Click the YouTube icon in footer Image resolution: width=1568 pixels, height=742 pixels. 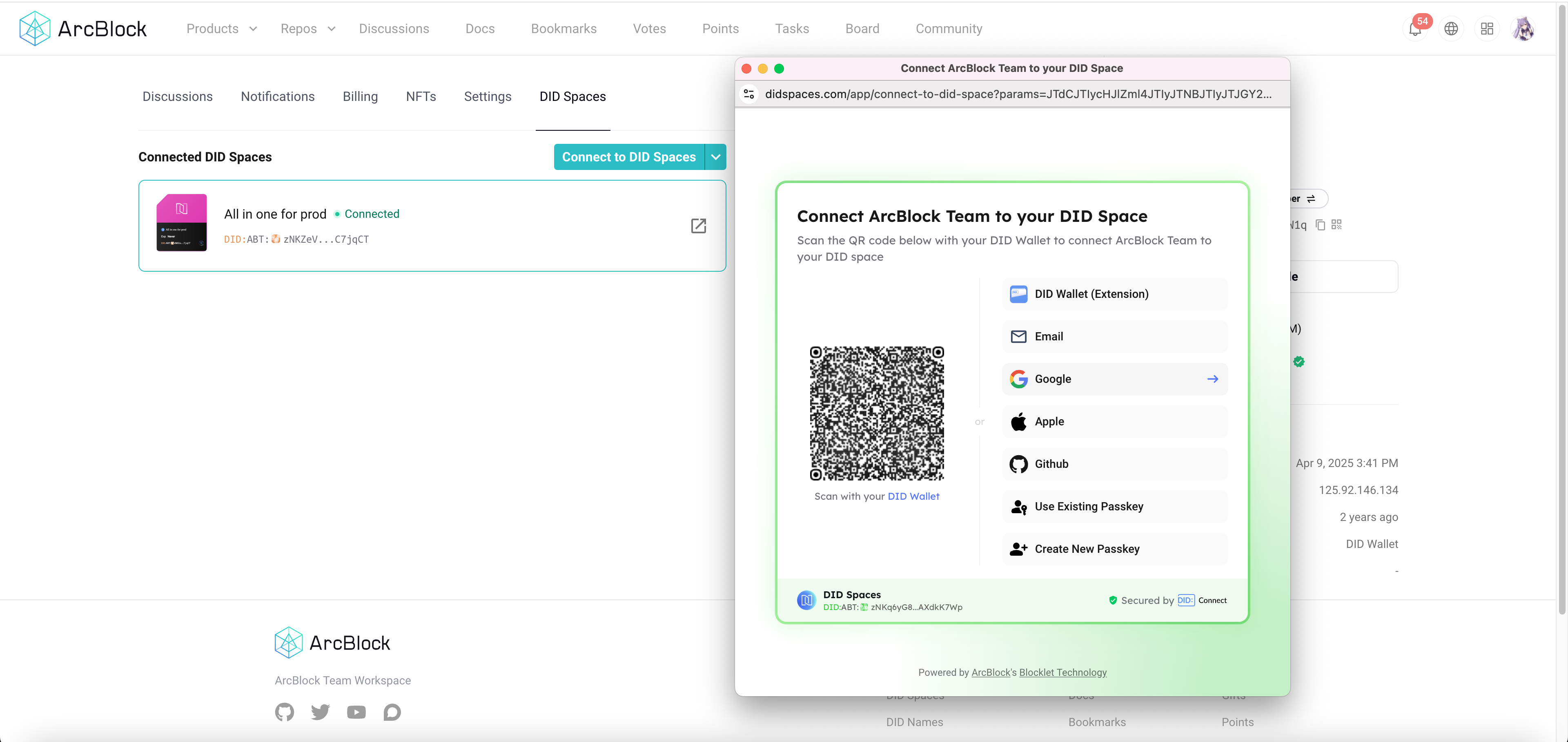pos(356,711)
